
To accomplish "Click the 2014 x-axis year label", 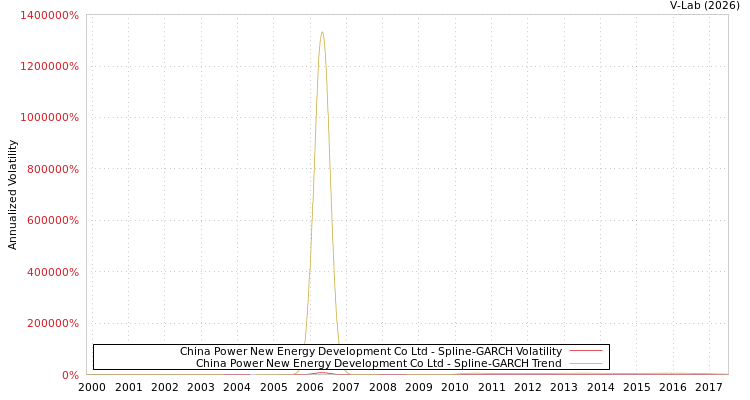I will click(601, 387).
